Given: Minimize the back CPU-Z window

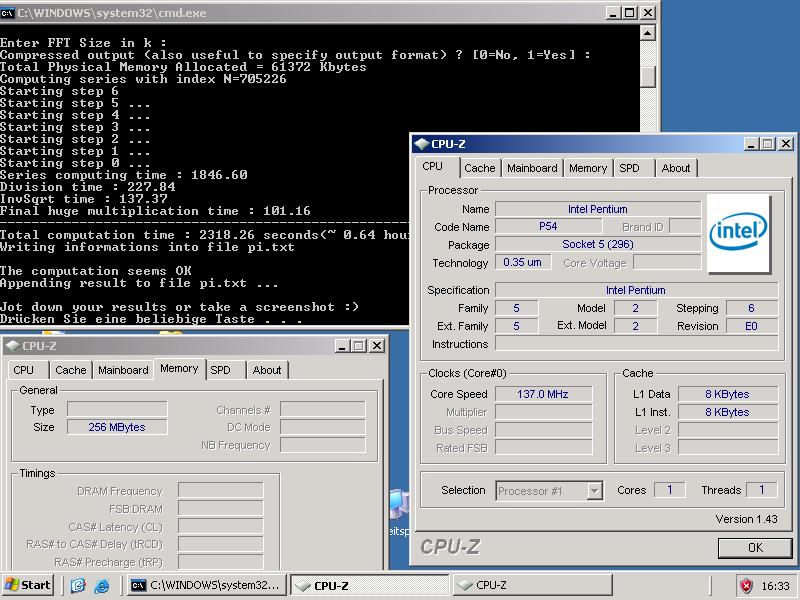Looking at the screenshot, I should (342, 346).
